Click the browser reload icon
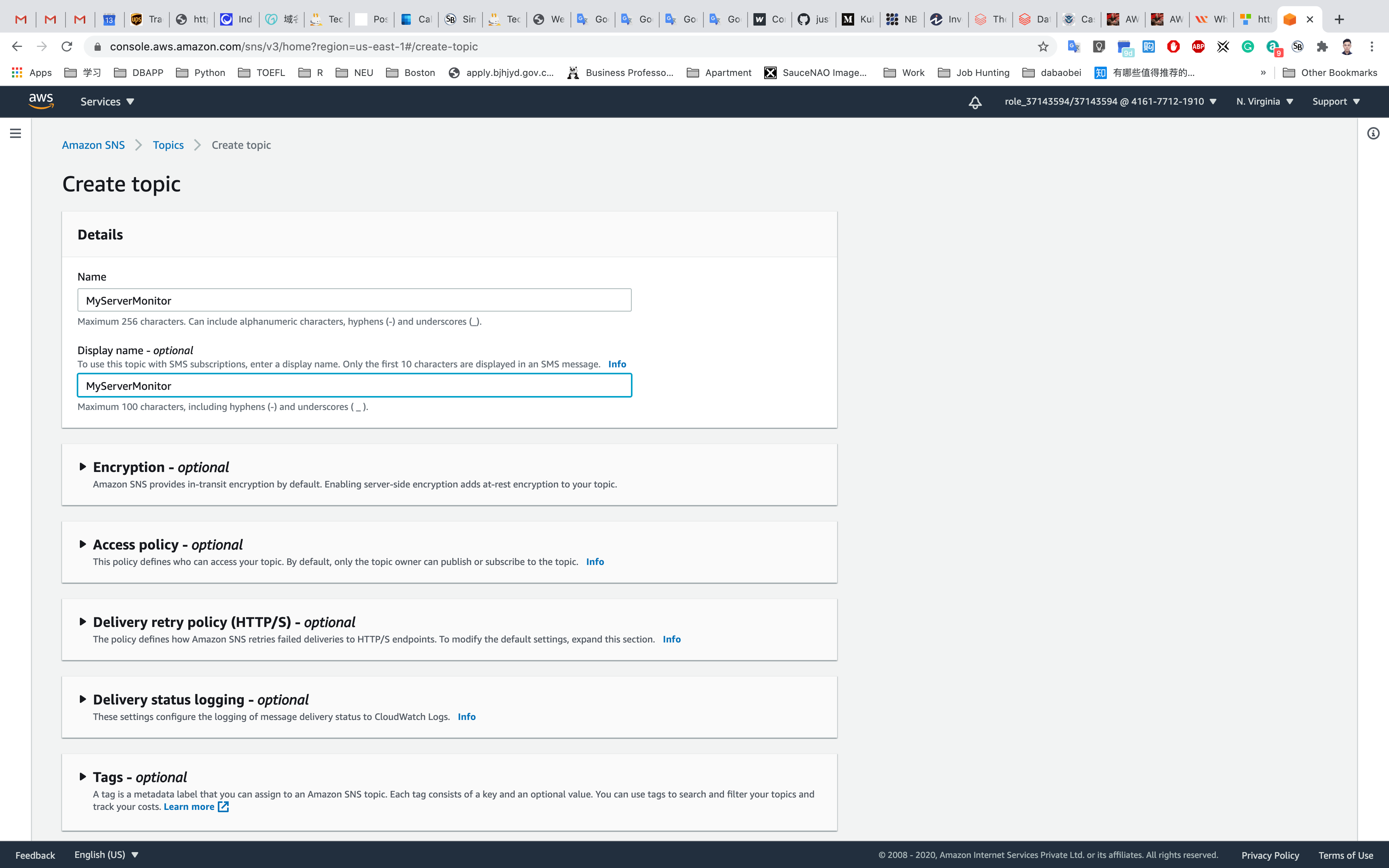 tap(67, 46)
